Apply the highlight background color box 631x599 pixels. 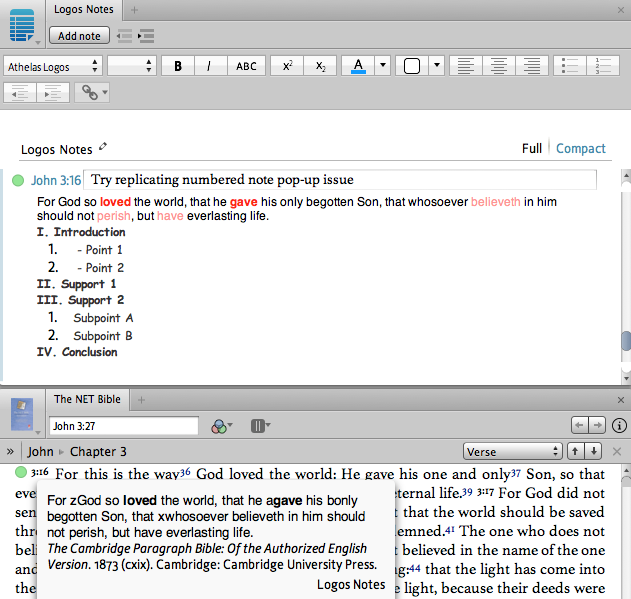(412, 66)
